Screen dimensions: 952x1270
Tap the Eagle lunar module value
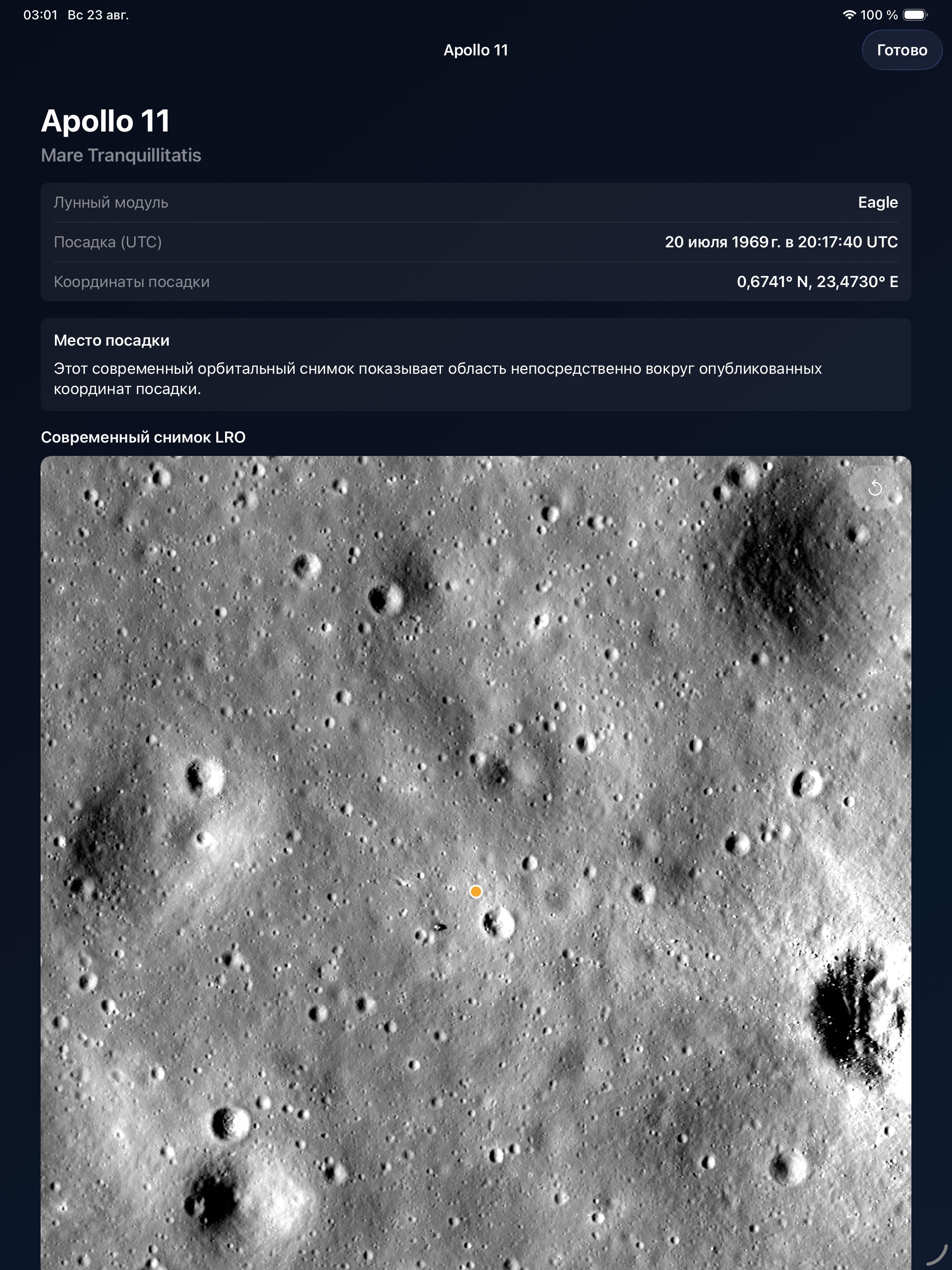(878, 202)
